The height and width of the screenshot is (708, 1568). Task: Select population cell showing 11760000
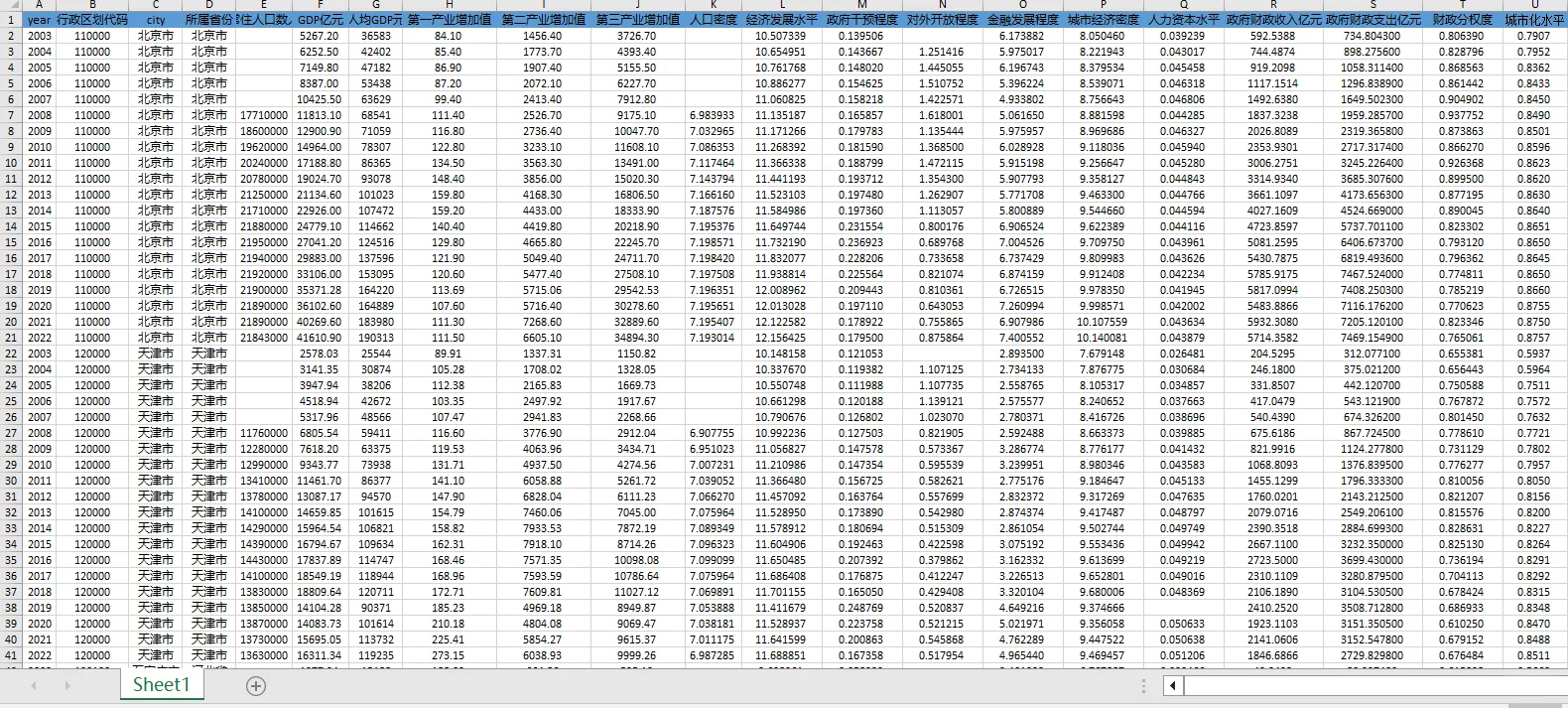point(264,433)
